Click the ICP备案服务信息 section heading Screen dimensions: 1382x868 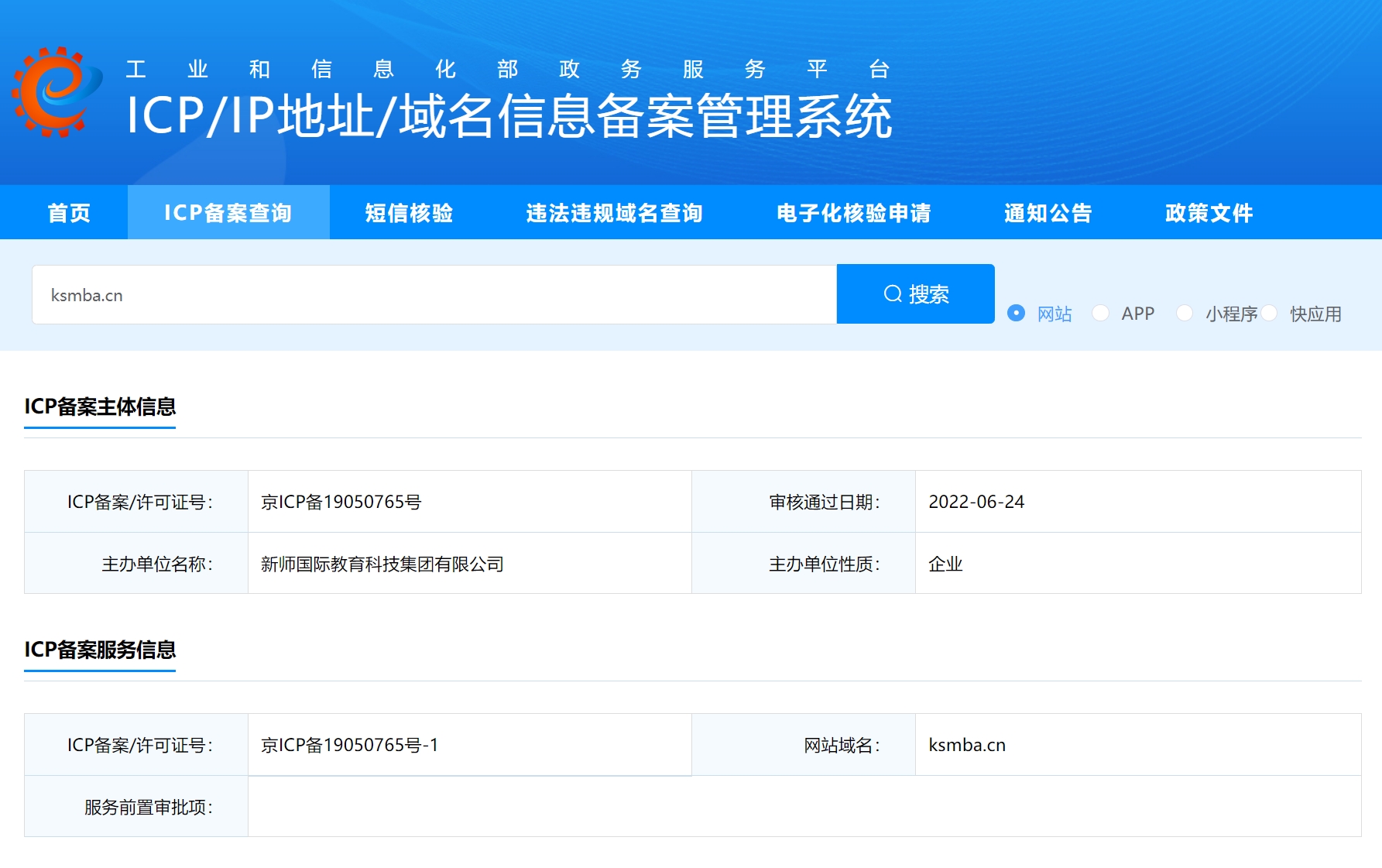(100, 651)
